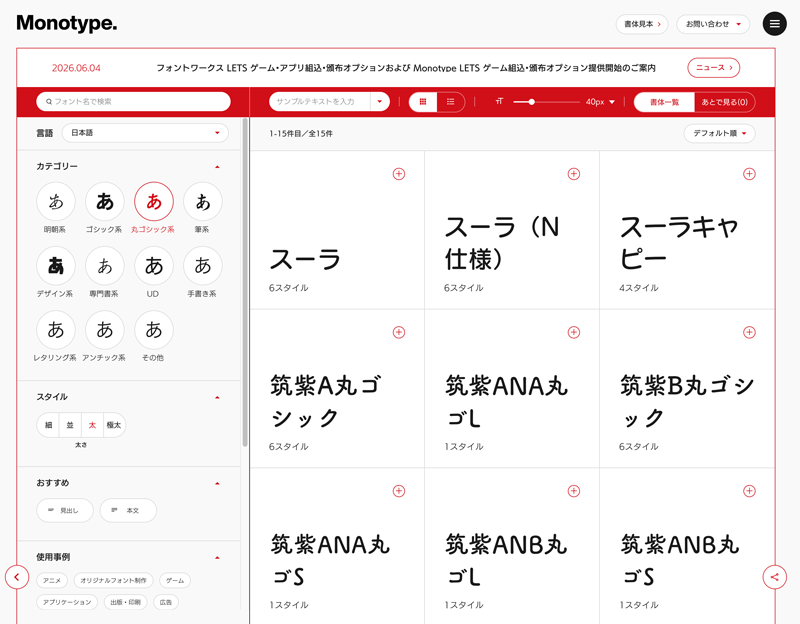Add スーラ to watch-later with plus icon
This screenshot has width=800, height=624.
pos(398,174)
